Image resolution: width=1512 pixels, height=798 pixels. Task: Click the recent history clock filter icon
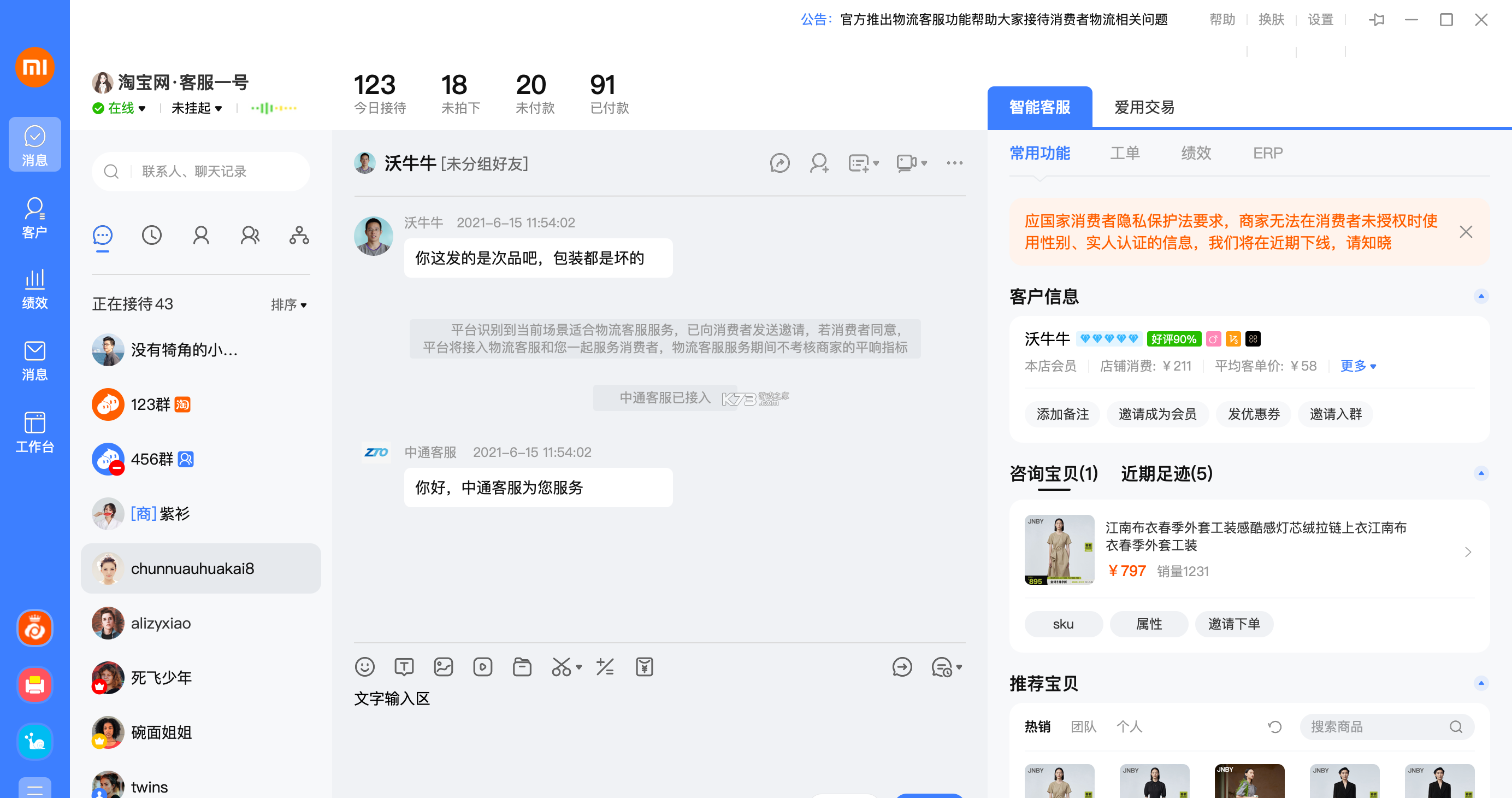[151, 236]
